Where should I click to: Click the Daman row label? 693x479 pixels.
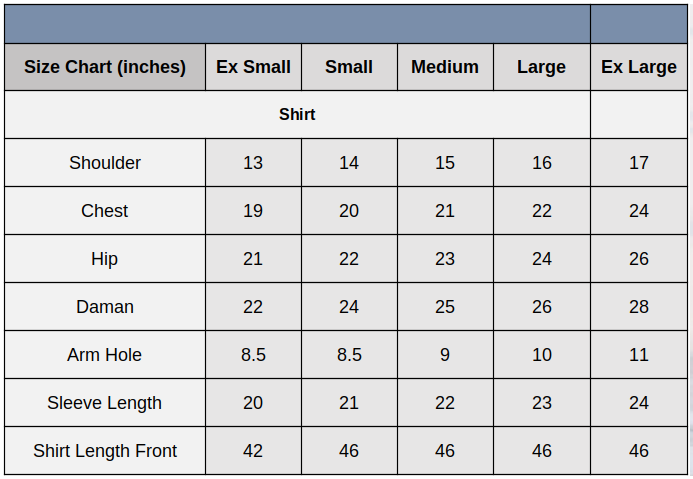(105, 307)
